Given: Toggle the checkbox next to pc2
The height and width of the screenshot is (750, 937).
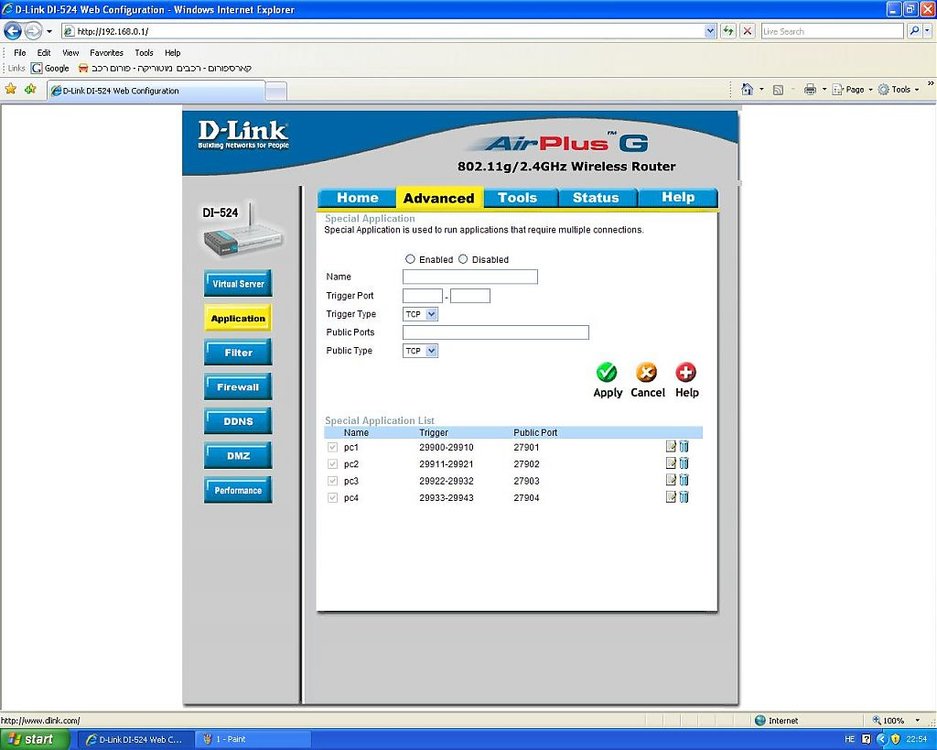Looking at the screenshot, I should coord(332,464).
